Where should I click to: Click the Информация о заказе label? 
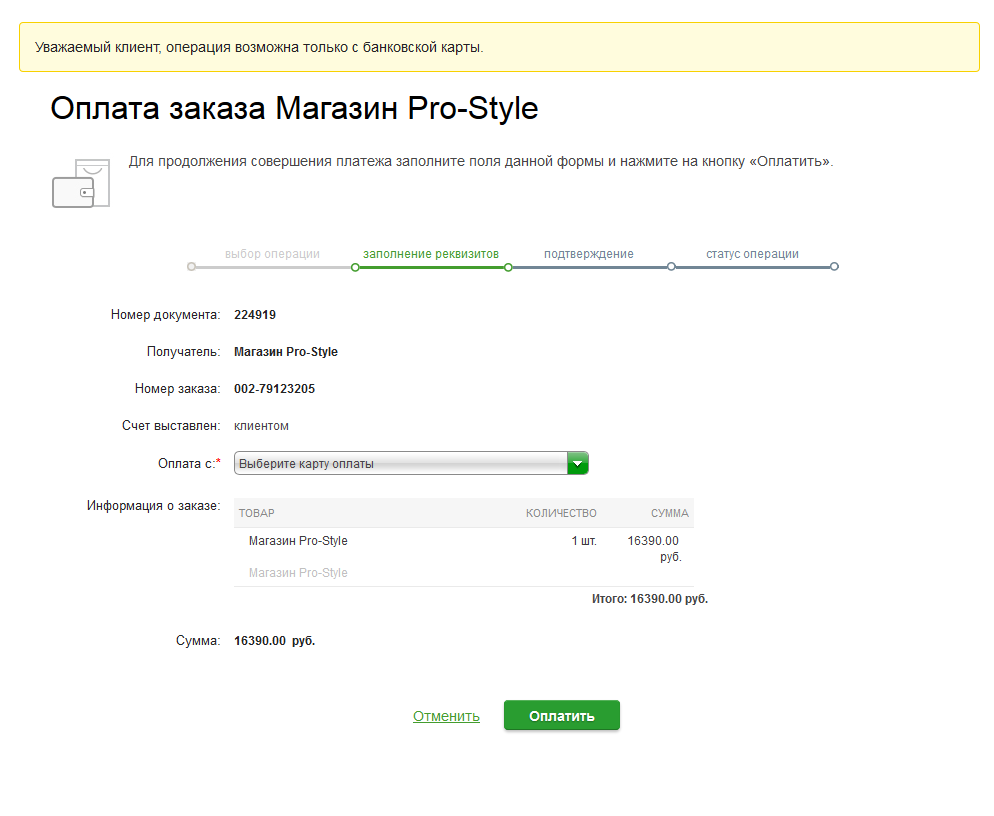pyautogui.click(x=153, y=505)
